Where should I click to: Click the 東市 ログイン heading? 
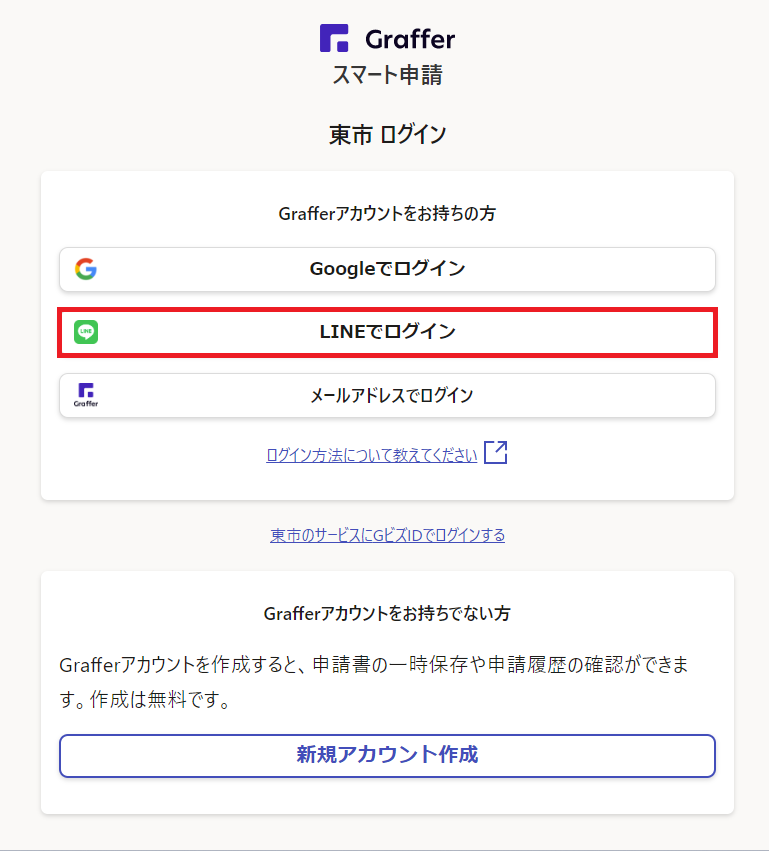tap(387, 135)
